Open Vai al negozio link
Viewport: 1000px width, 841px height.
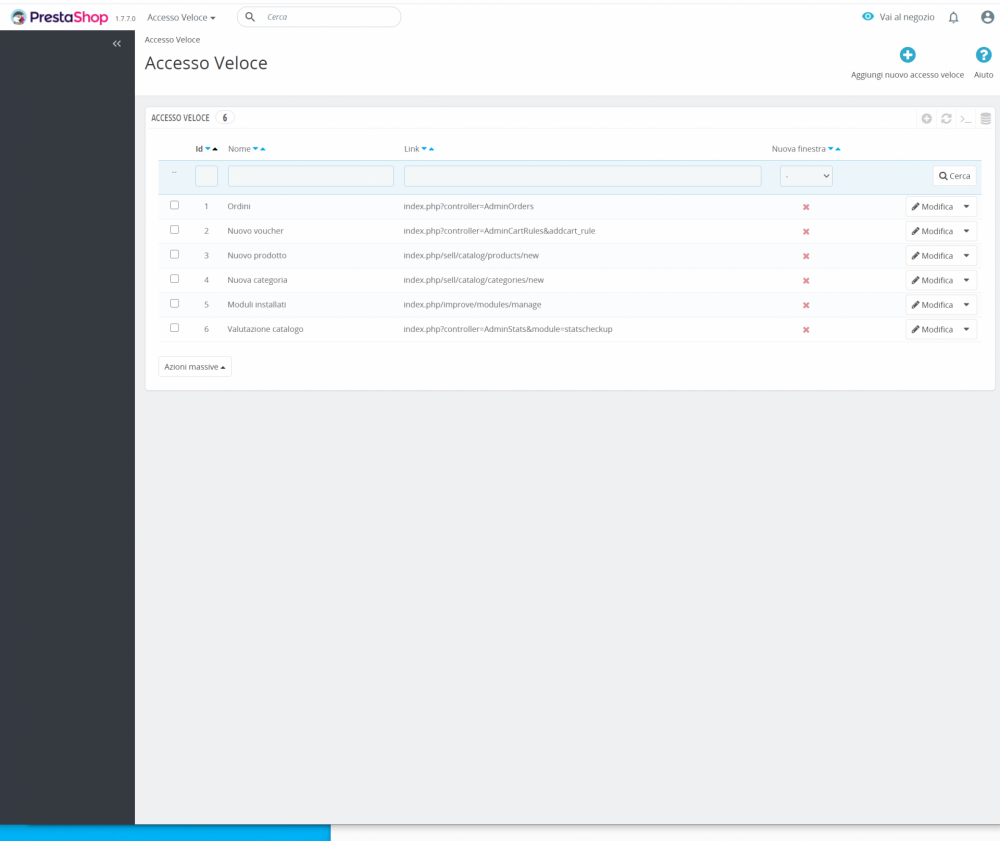point(906,17)
